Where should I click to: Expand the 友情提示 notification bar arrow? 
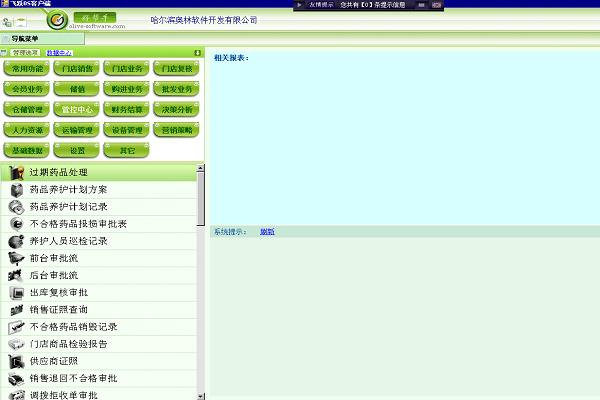tap(300, 5)
